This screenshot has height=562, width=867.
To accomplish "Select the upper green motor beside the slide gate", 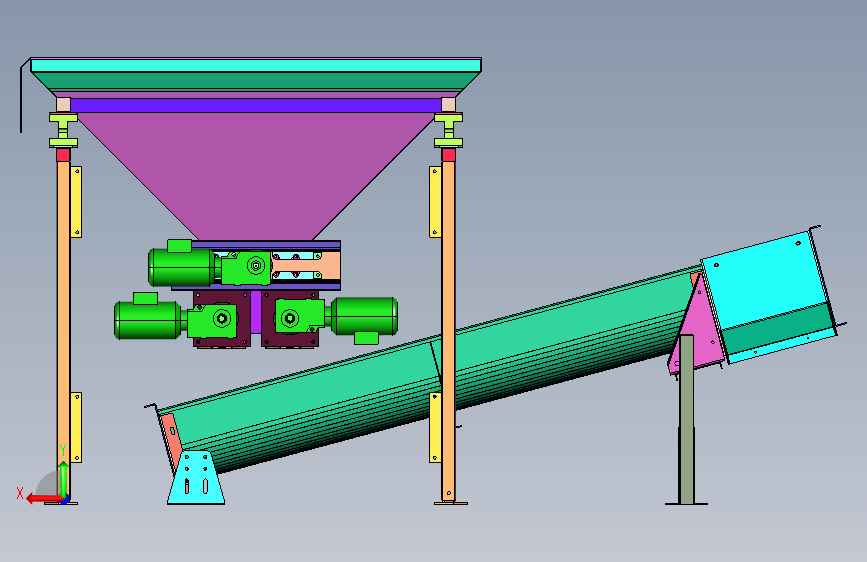I will click(x=181, y=267).
